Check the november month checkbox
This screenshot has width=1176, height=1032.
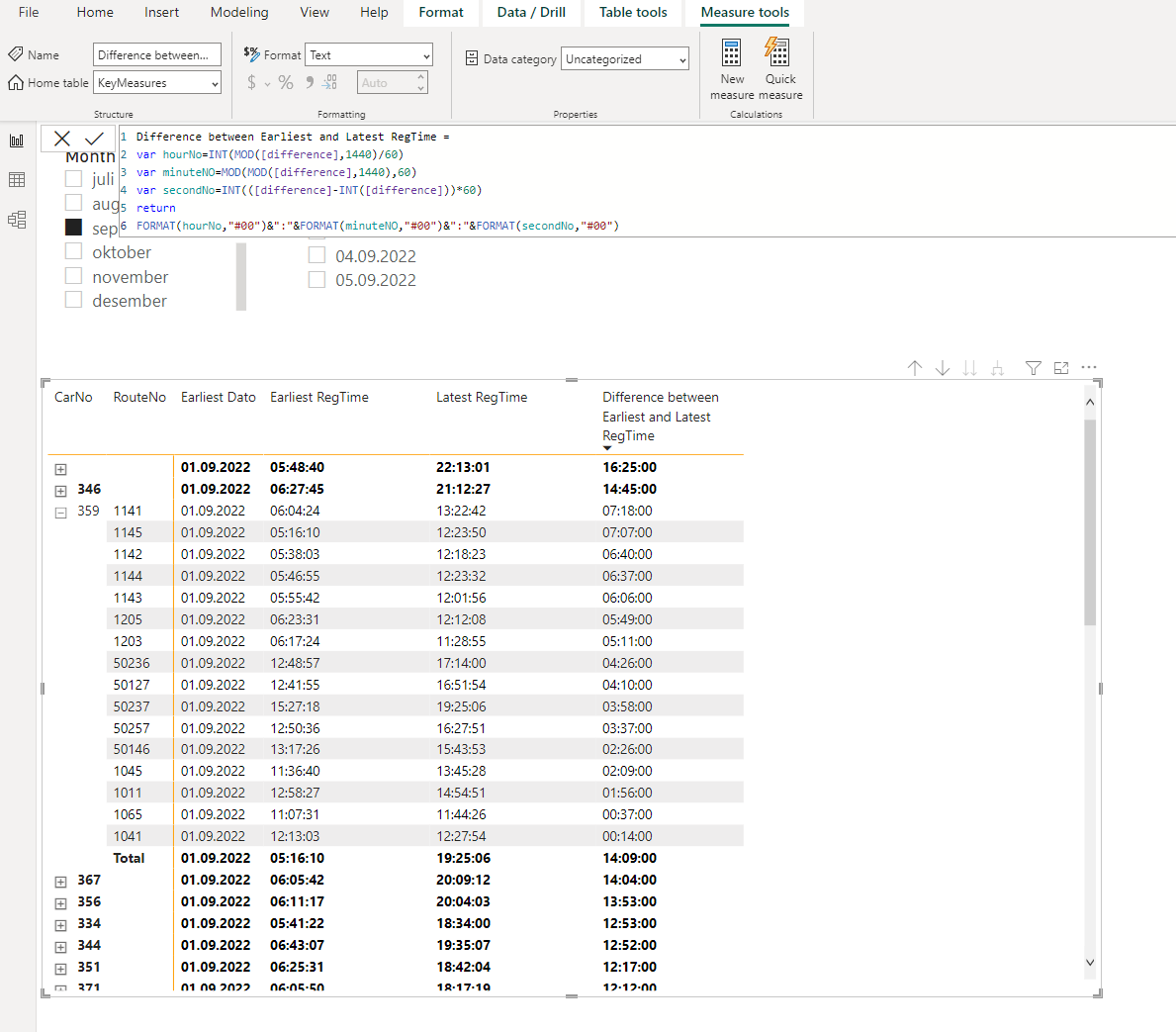tap(73, 276)
